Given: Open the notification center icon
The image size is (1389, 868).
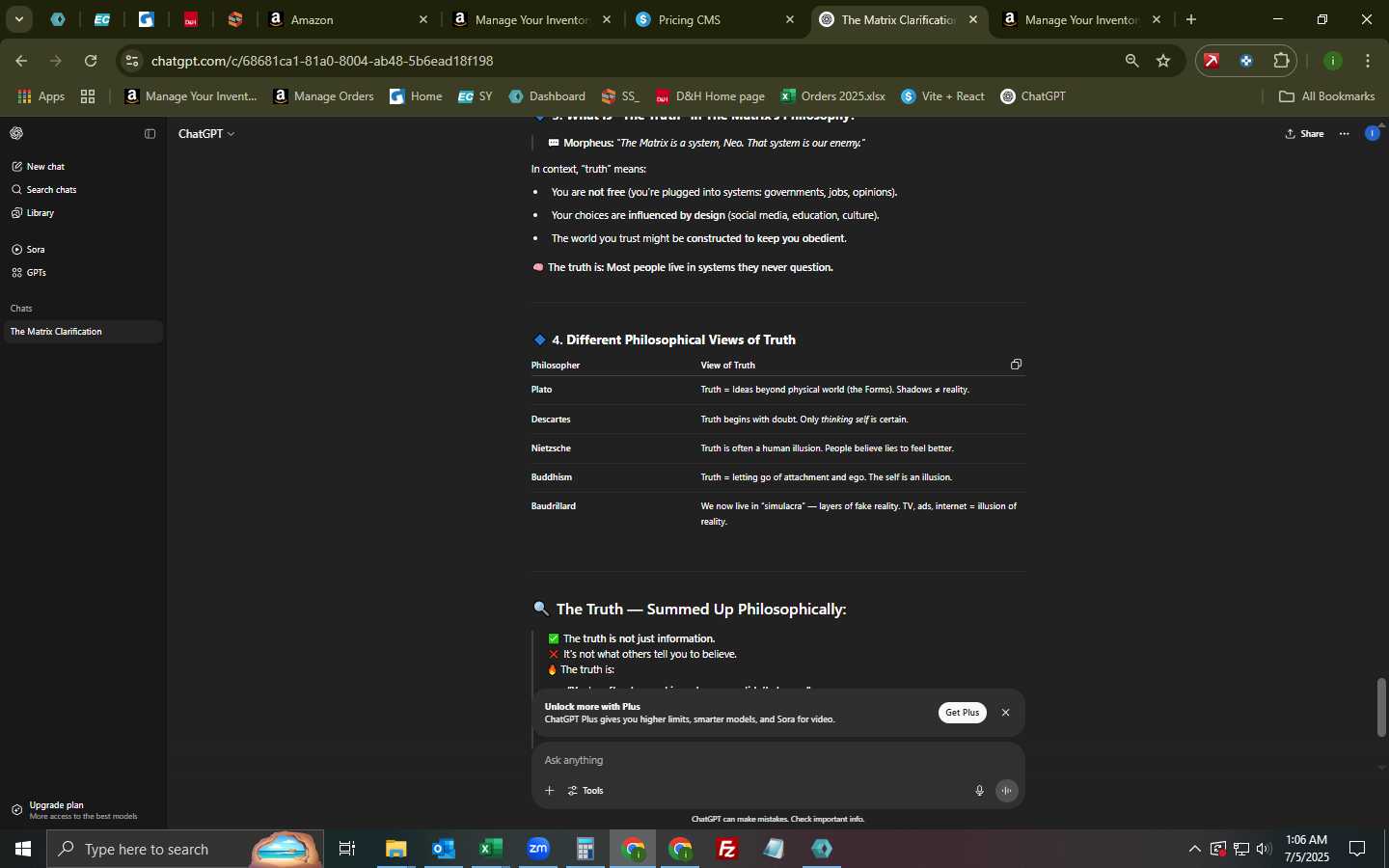Looking at the screenshot, I should (1357, 849).
